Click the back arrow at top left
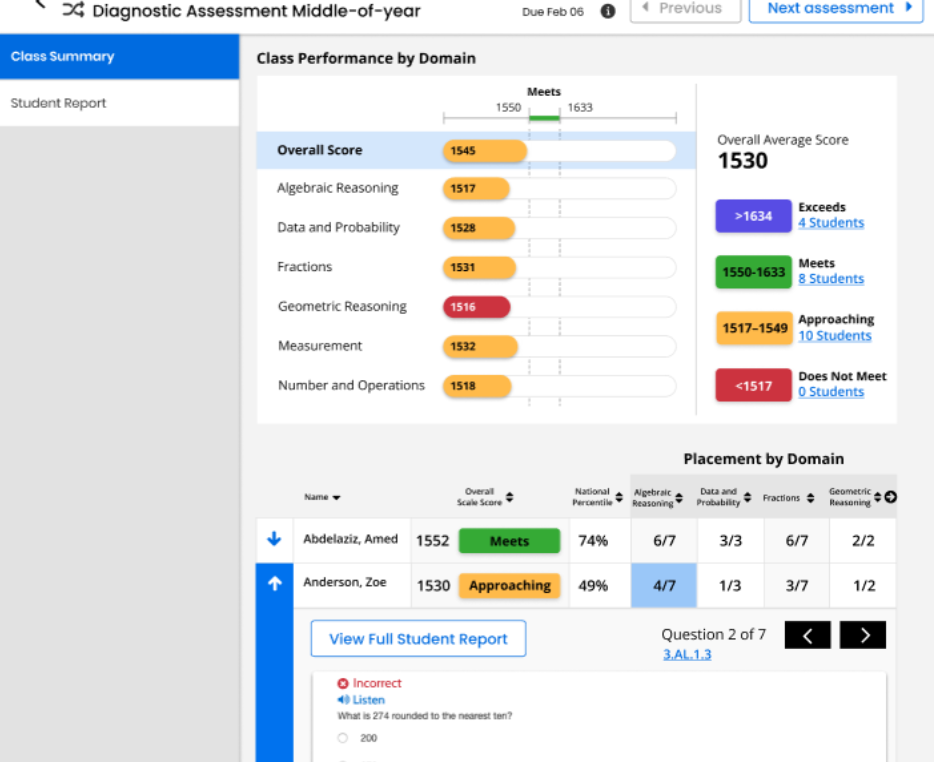 click(40, 5)
